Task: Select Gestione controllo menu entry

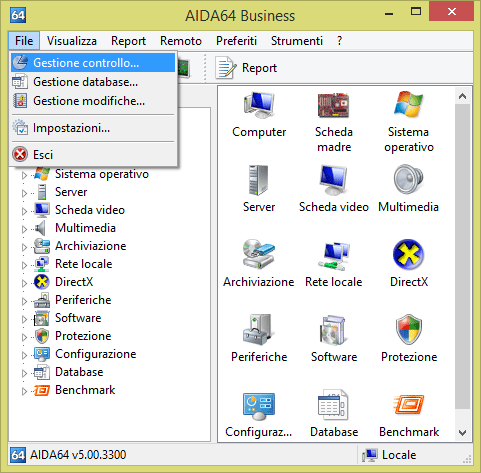Action: coord(93,63)
